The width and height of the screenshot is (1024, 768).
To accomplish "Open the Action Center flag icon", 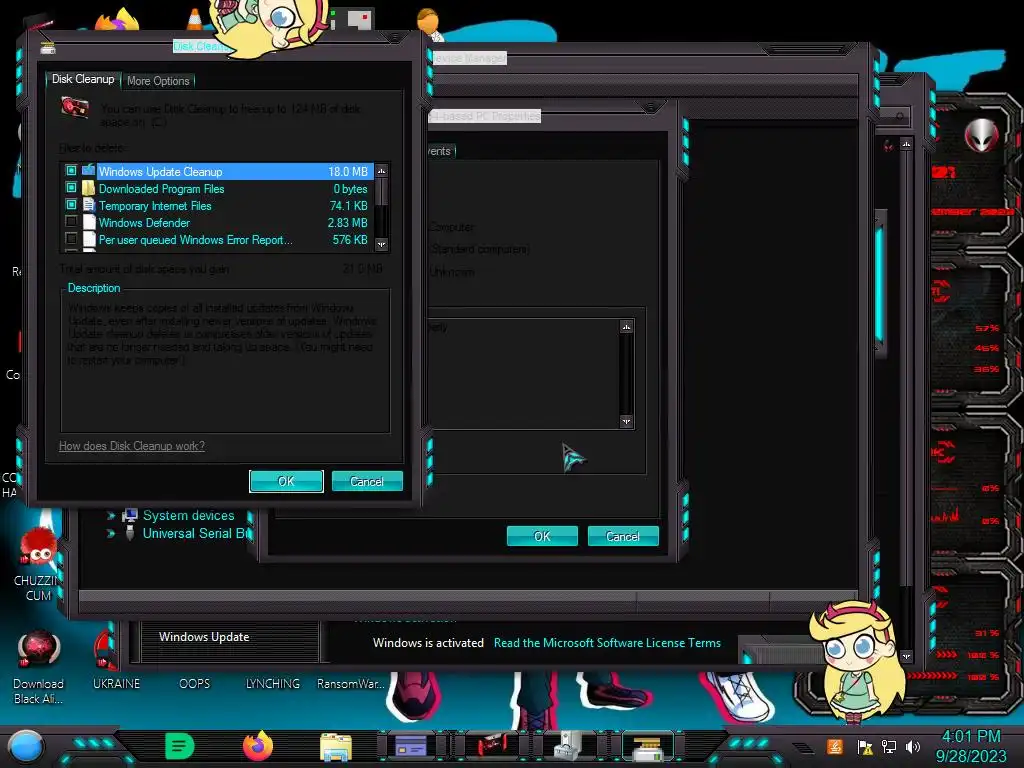I will (x=865, y=747).
